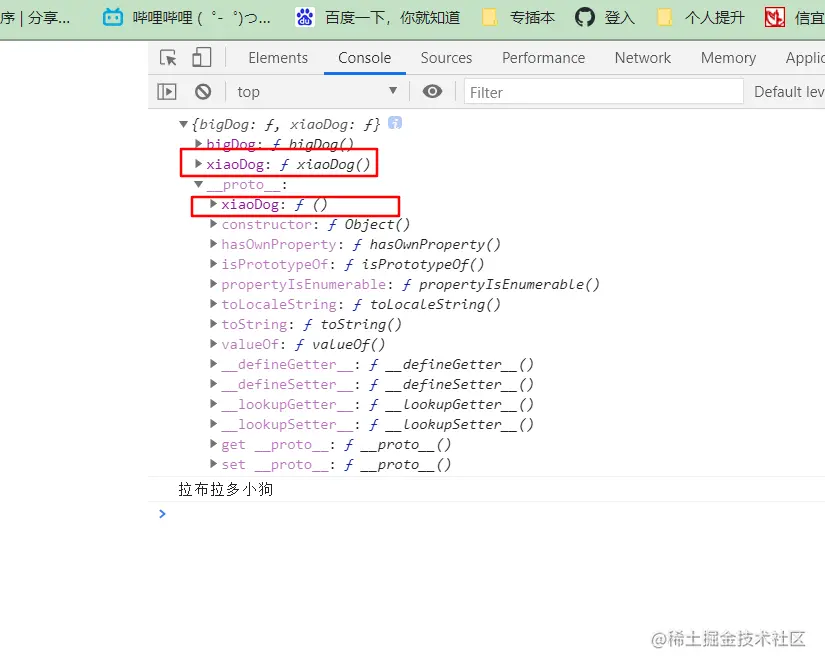Open the 分享 bookmark at bar start
This screenshot has height=668, width=825.
tap(35, 17)
